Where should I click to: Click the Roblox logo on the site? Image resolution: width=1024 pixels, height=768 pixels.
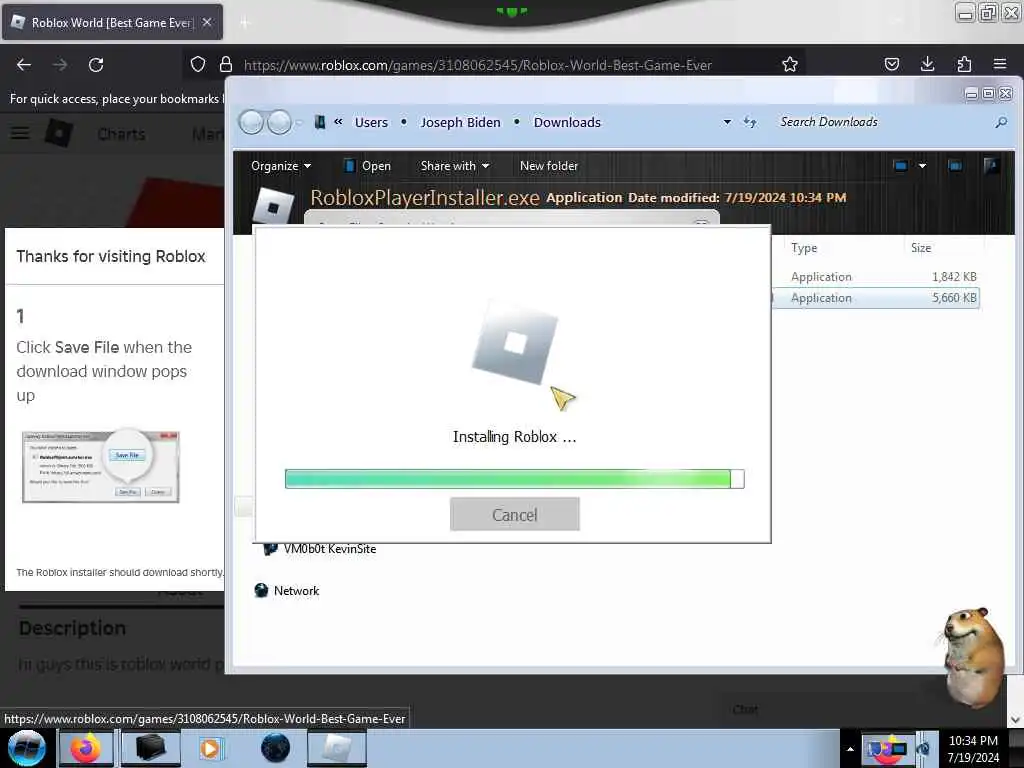tap(58, 133)
